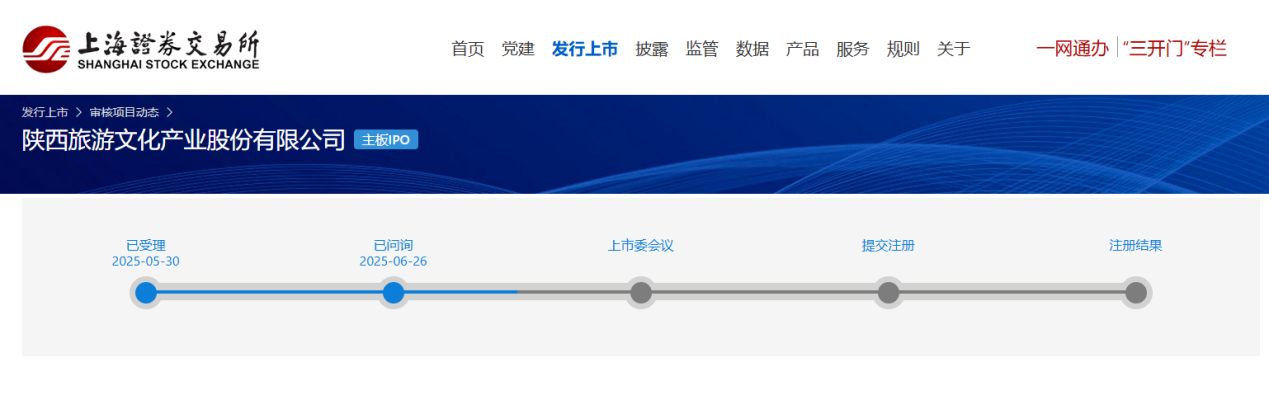Screen dimensions: 1269x400
Task: Select the 提交注册 timeline node
Action: pyautogui.click(x=888, y=293)
